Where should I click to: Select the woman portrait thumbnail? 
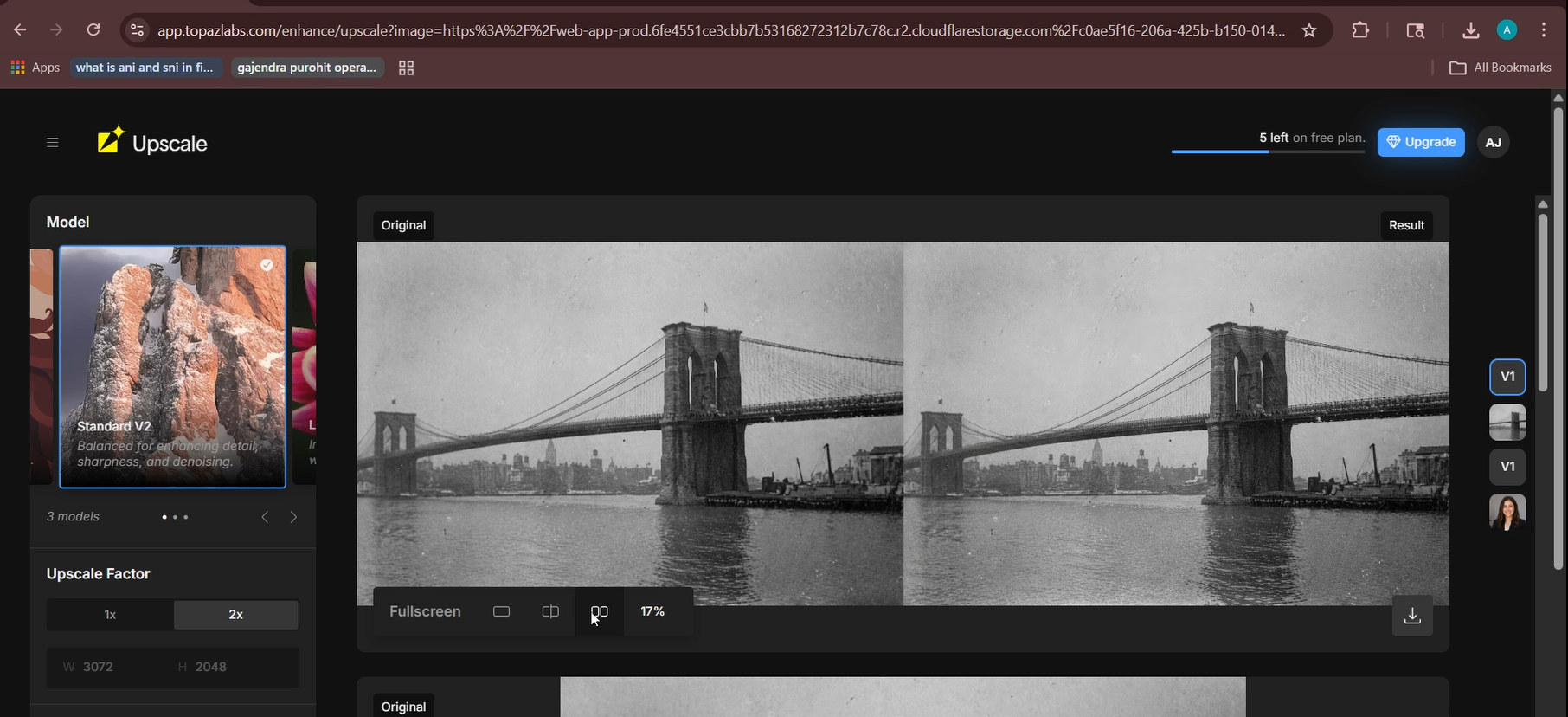point(1507,512)
